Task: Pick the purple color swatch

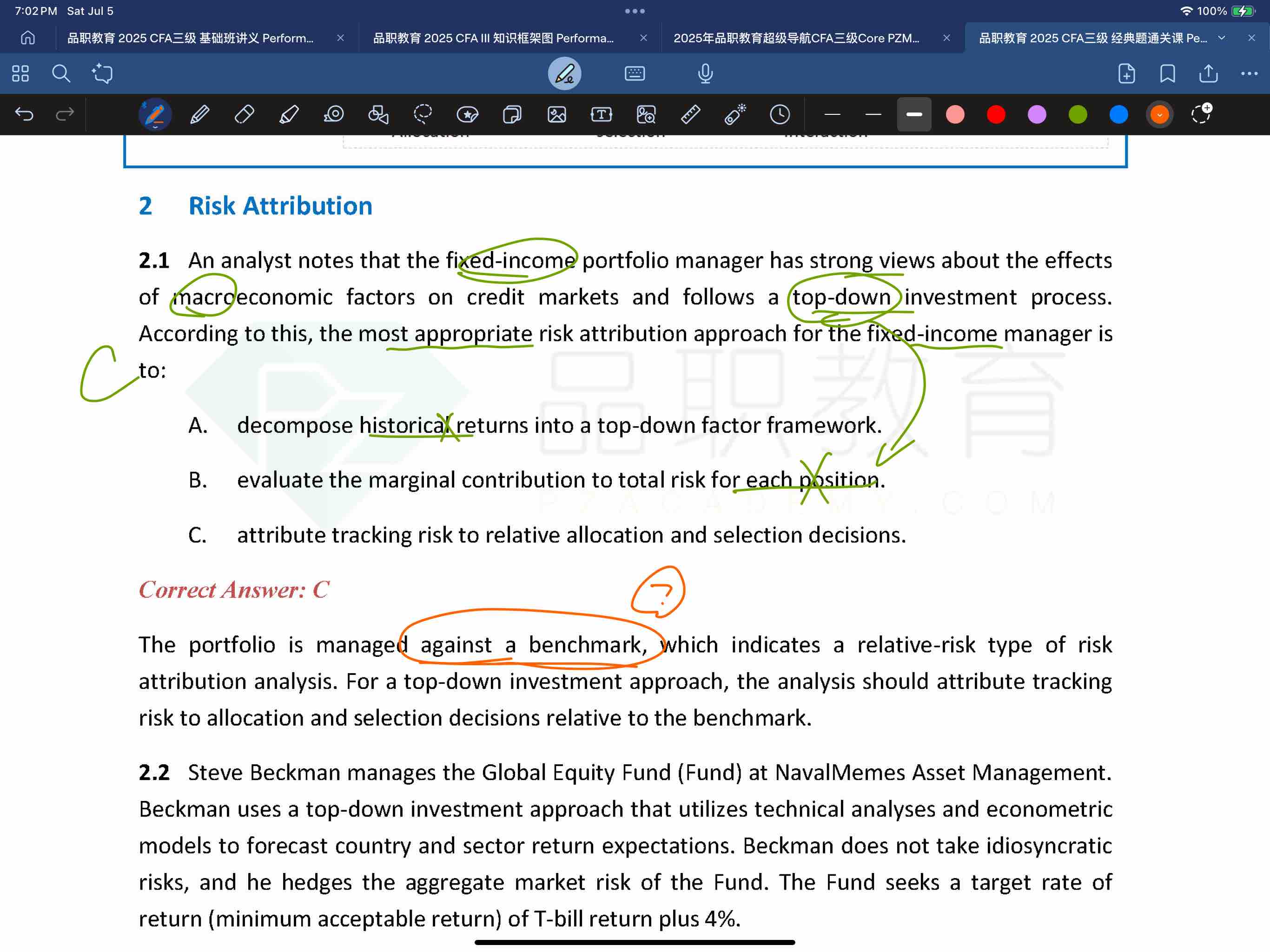Action: tap(1037, 114)
